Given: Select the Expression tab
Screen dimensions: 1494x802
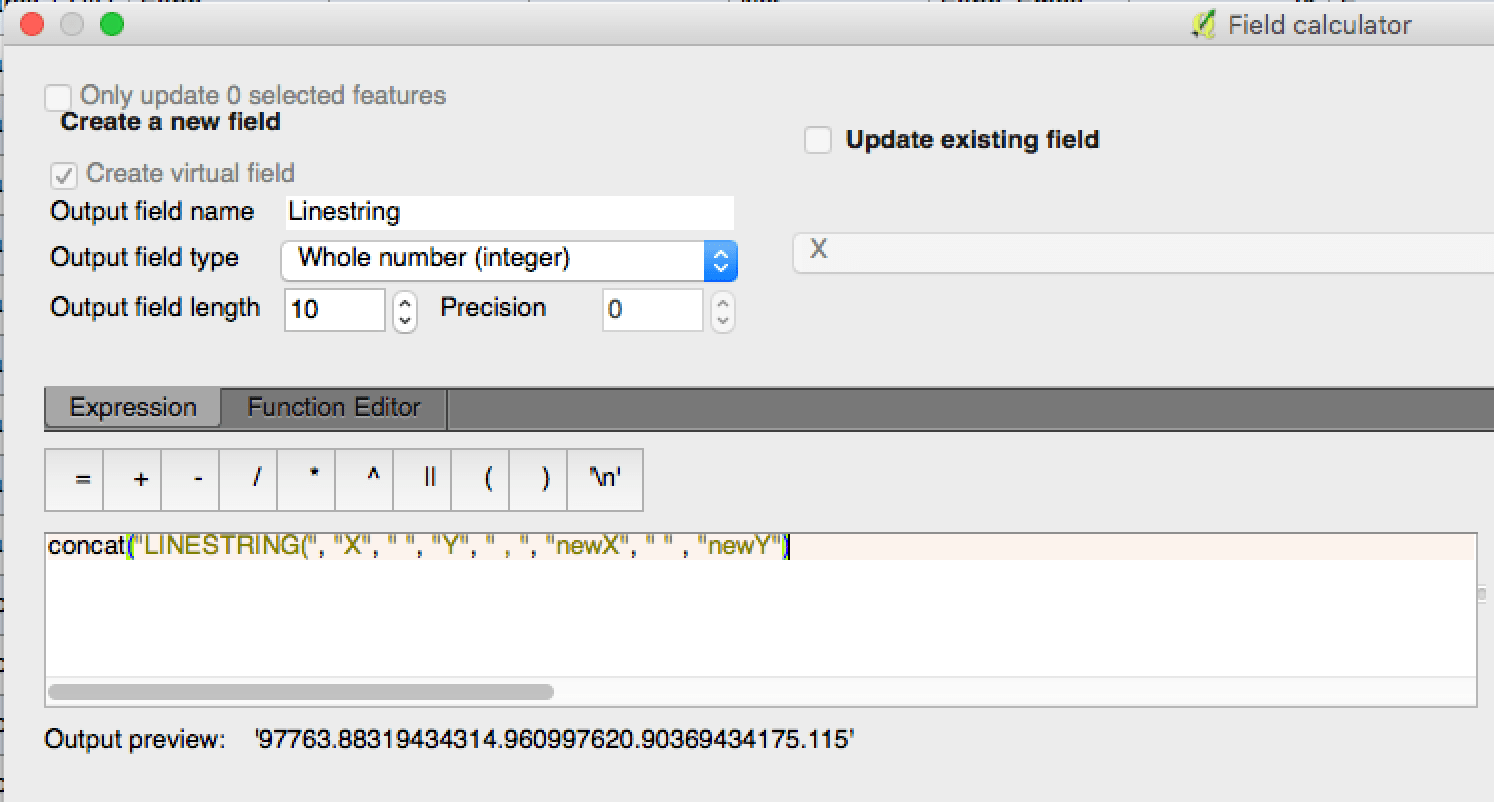Looking at the screenshot, I should [133, 408].
